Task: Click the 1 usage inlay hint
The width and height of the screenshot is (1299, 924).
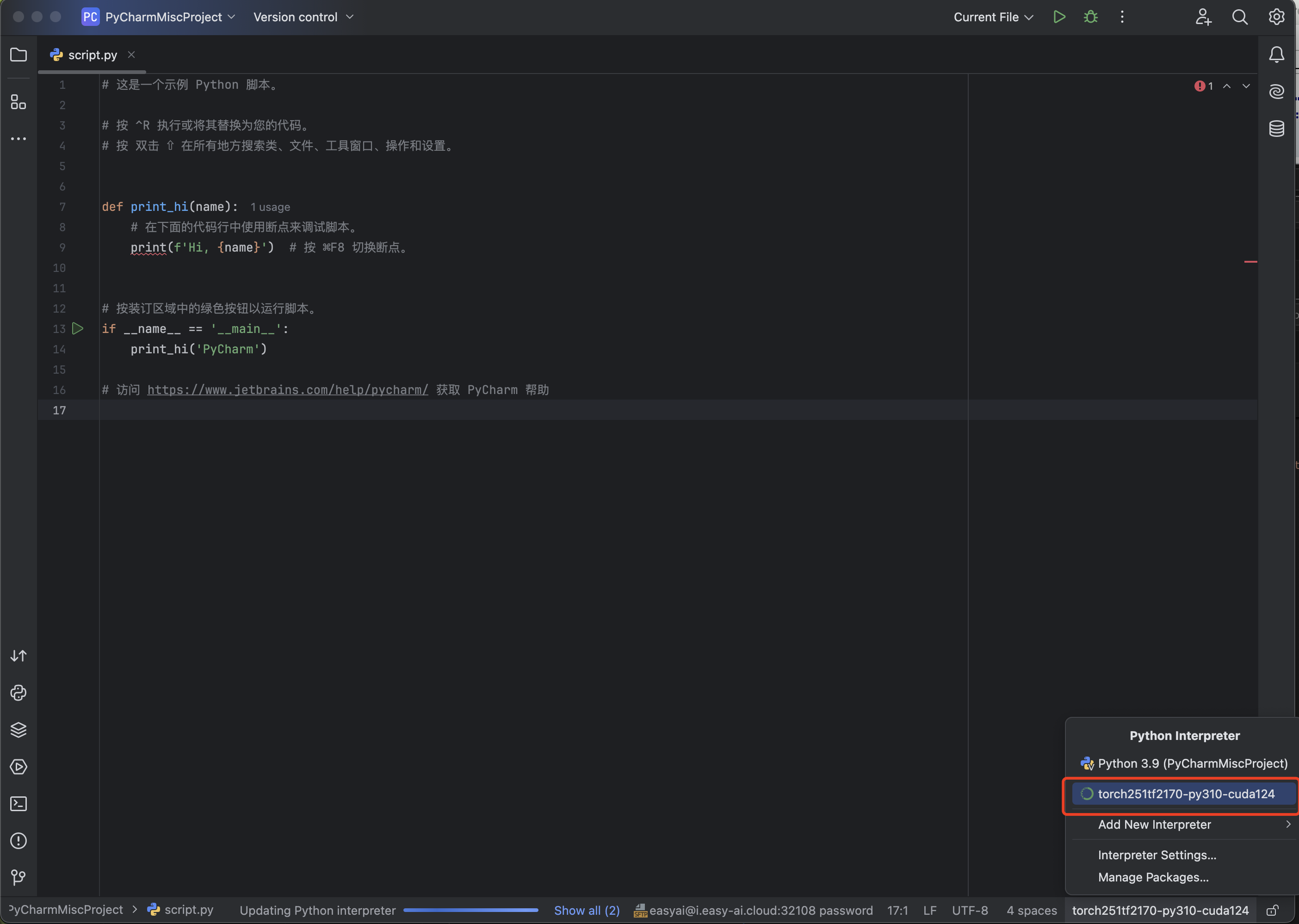Action: [270, 207]
